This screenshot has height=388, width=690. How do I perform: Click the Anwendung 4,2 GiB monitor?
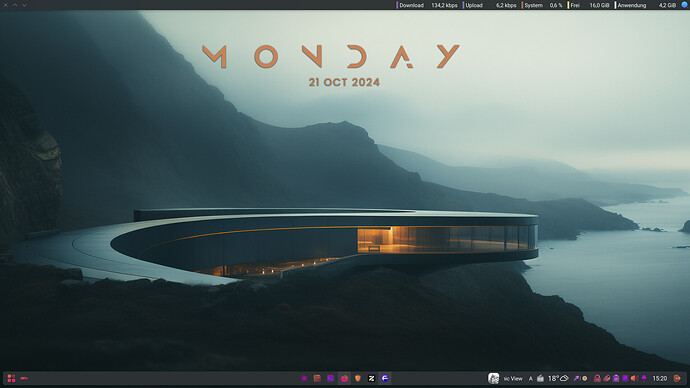click(x=645, y=5)
